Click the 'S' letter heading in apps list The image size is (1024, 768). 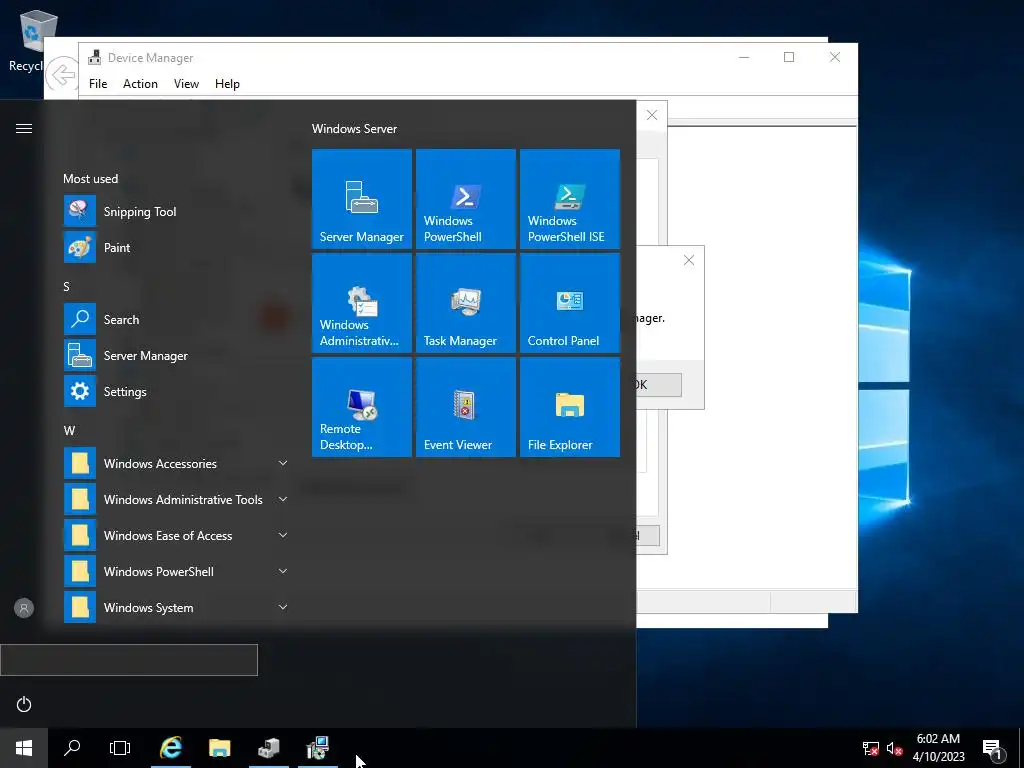point(66,286)
